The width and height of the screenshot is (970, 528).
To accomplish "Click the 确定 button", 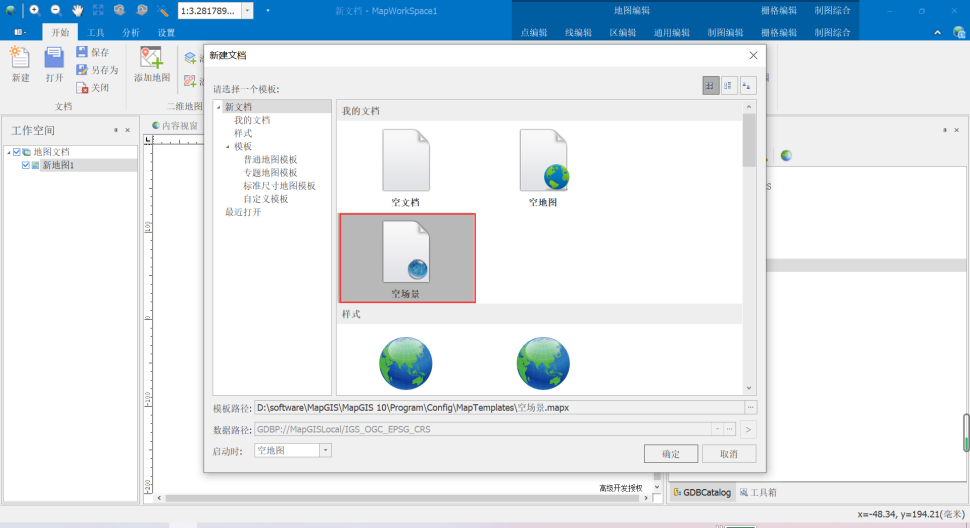I will click(x=671, y=454).
